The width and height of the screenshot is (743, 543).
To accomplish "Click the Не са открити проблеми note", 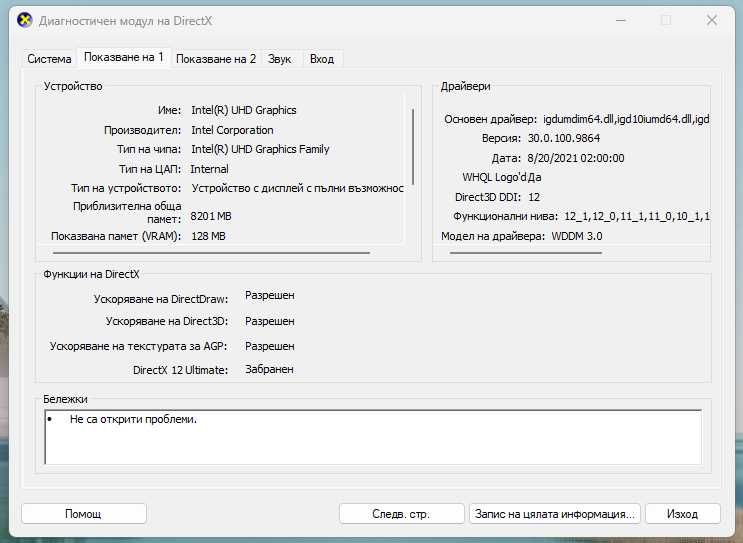I will [x=133, y=419].
